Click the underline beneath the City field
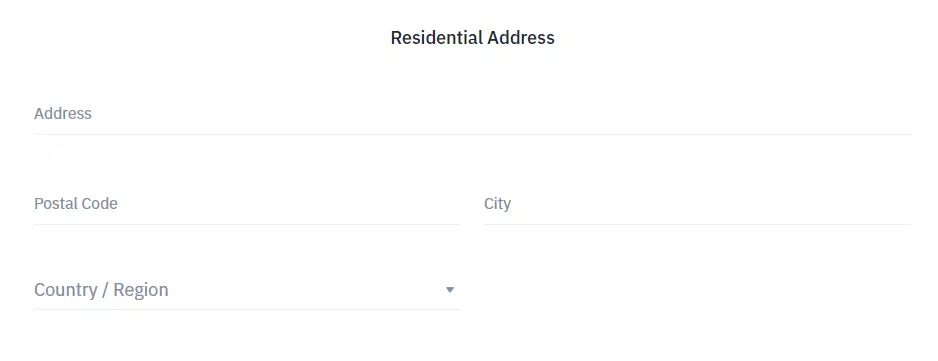 [698, 225]
